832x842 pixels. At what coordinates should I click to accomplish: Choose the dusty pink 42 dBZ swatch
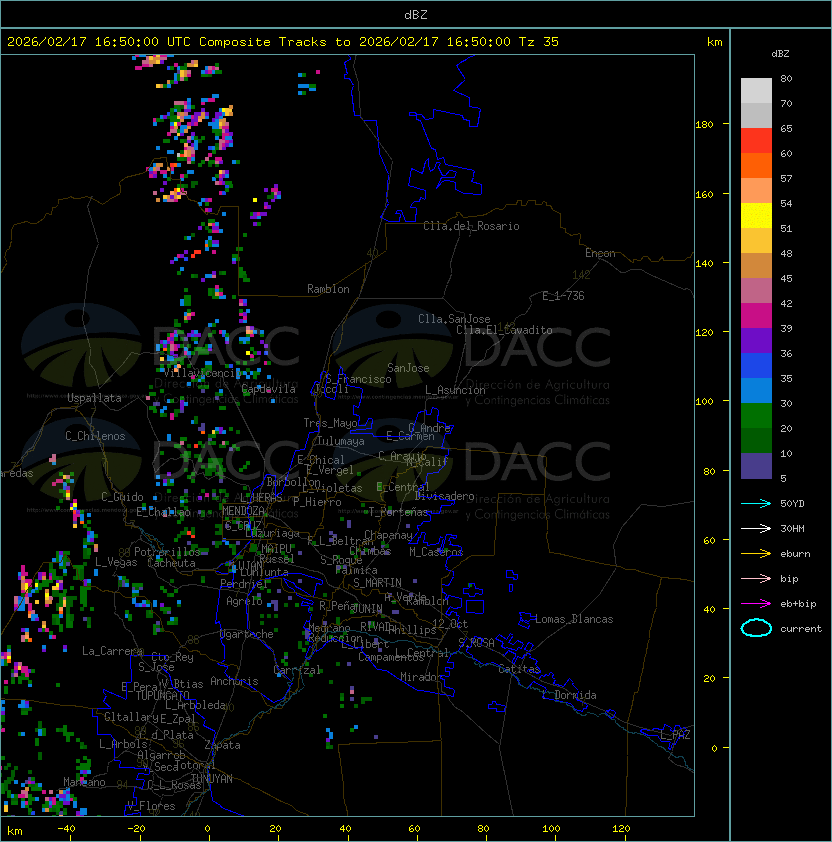(756, 291)
